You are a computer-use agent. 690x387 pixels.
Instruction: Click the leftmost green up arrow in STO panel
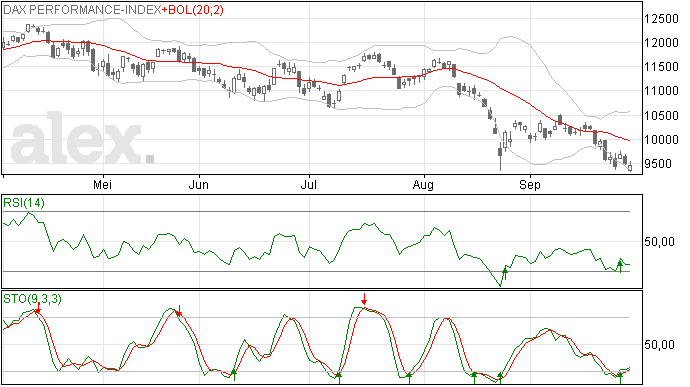pos(234,375)
